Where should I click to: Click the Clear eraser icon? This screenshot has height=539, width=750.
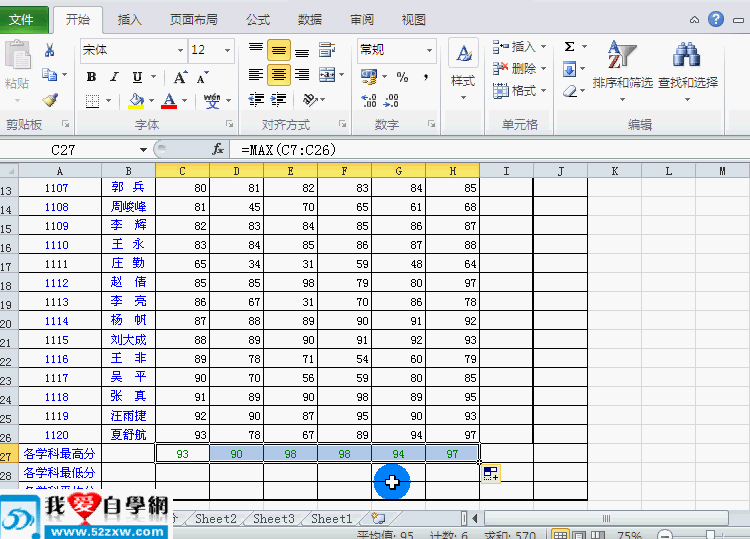[569, 91]
